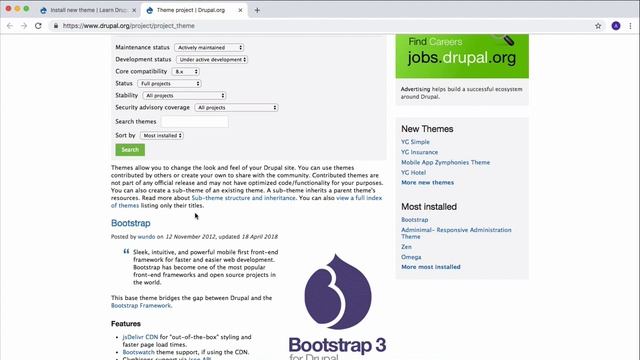
Task: Open the Bootswatch link
Action: (x=138, y=352)
